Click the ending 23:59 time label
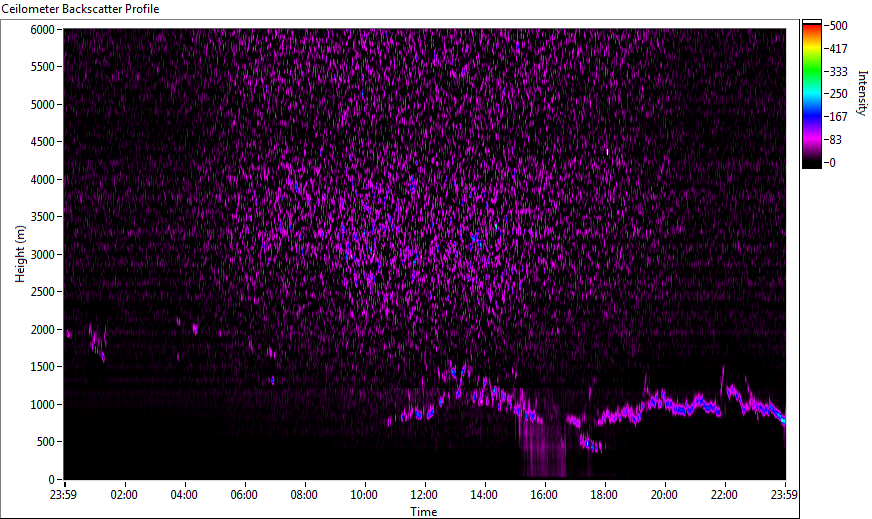 pyautogui.click(x=785, y=495)
